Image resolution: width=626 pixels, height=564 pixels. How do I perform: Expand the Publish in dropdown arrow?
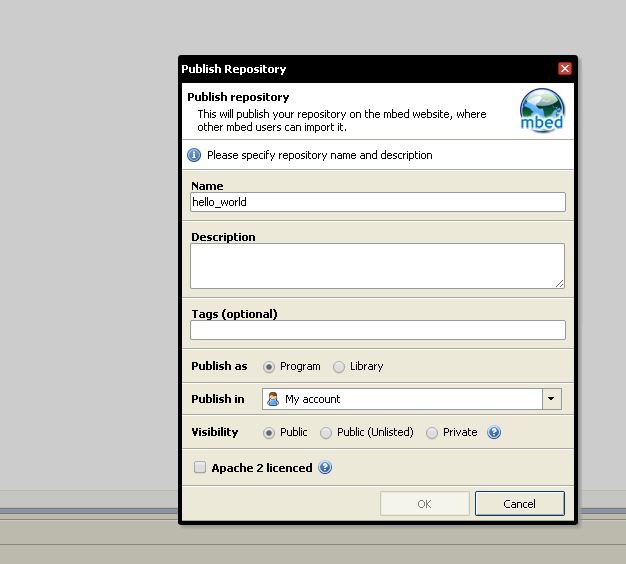point(552,399)
